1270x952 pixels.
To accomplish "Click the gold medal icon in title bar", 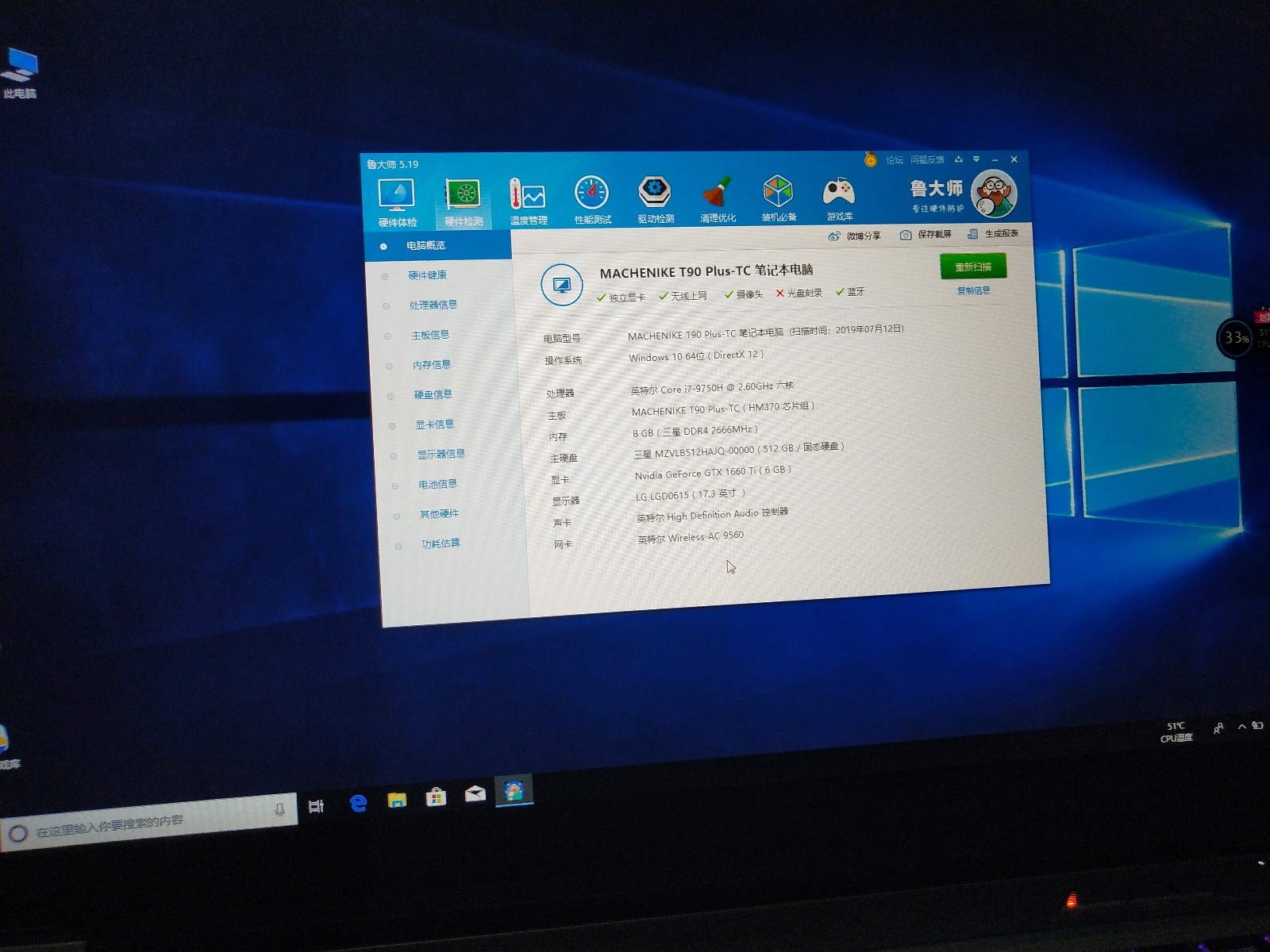I will (x=870, y=159).
